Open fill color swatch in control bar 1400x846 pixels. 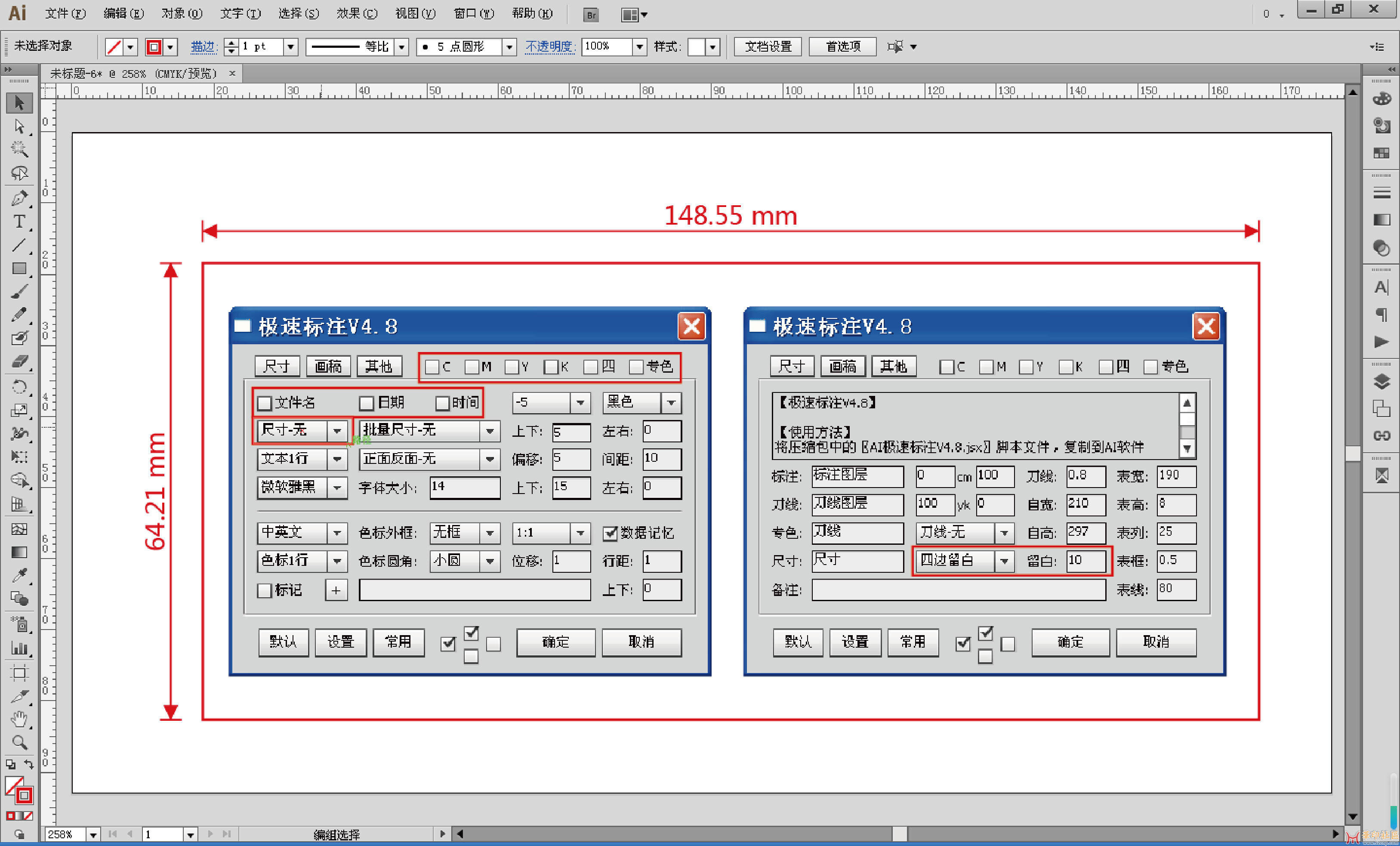pyautogui.click(x=114, y=46)
